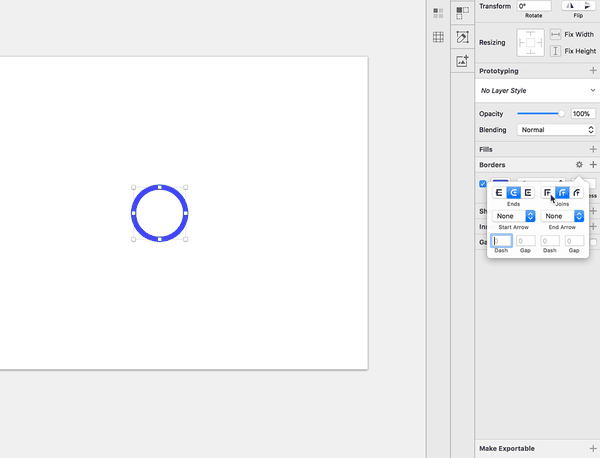Flip the layer vertically
The height and width of the screenshot is (458, 600).
(587, 6)
